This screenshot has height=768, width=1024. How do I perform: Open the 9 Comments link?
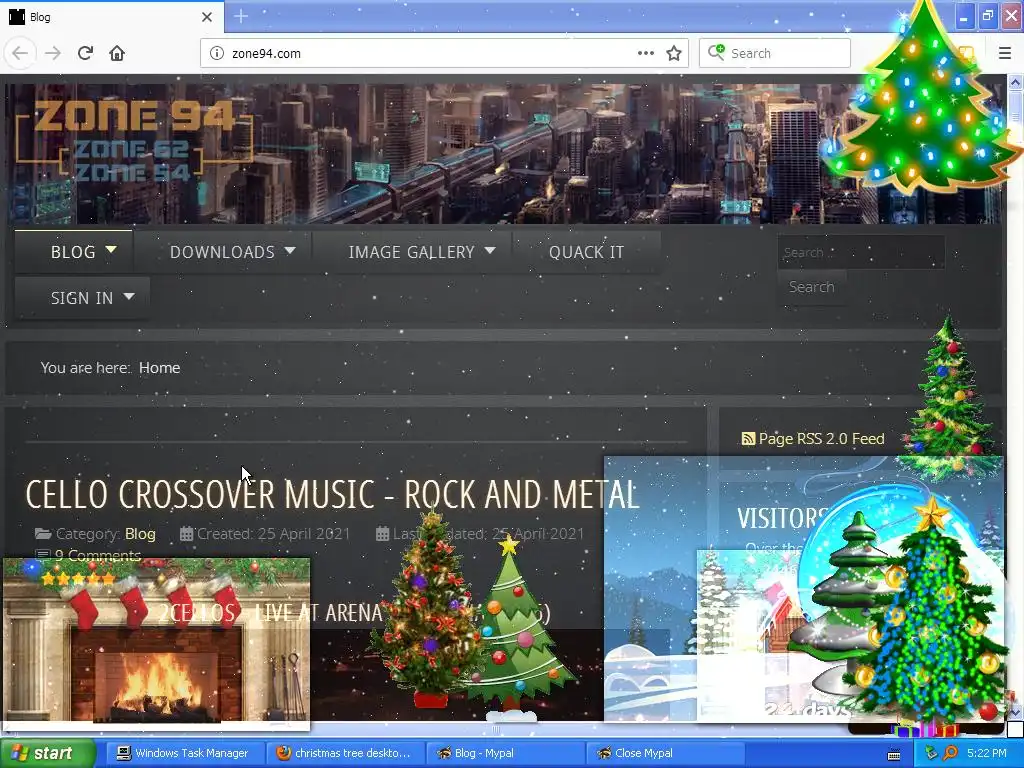tap(97, 555)
